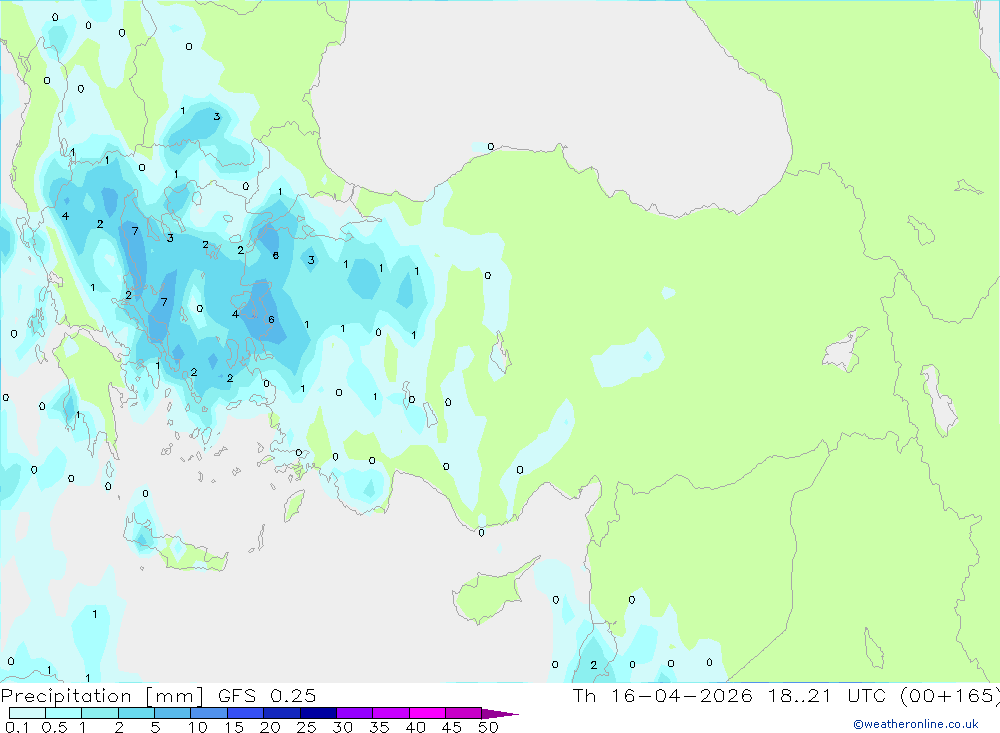Viewport: 1000px width, 733px height.
Task: Click the 0.5–1 mm legend color swatch
Action: [x=63, y=713]
